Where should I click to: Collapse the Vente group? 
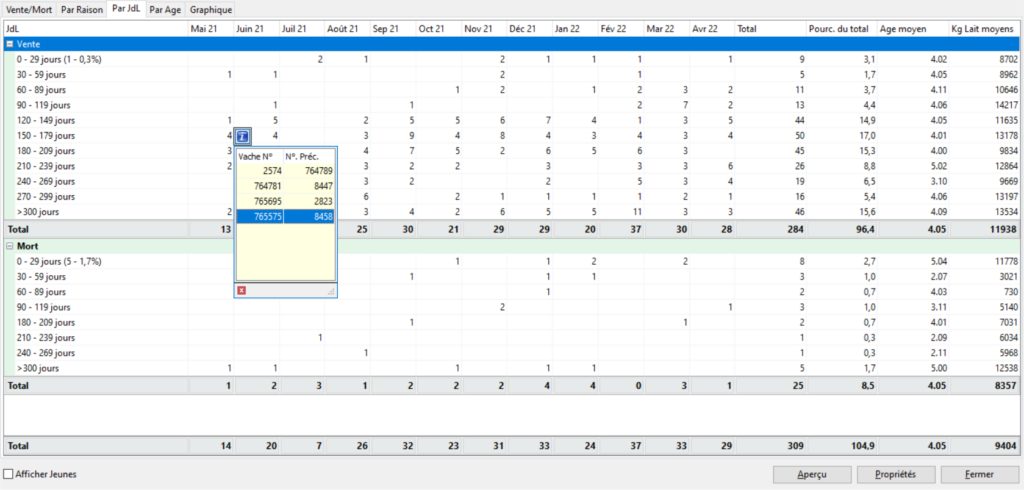(10, 44)
